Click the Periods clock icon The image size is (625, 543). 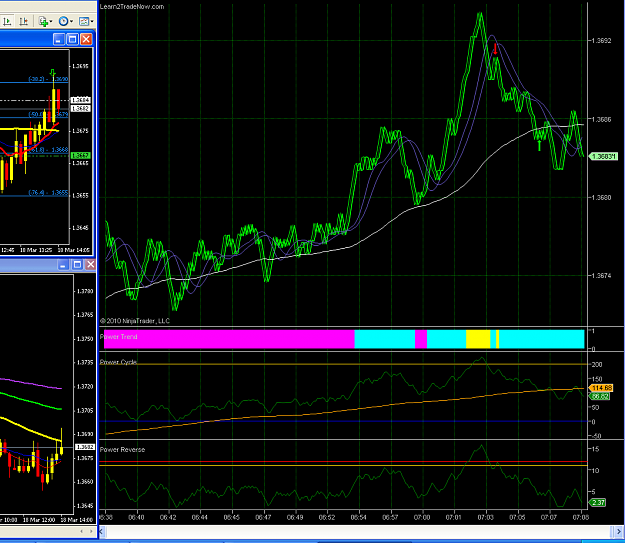click(63, 21)
